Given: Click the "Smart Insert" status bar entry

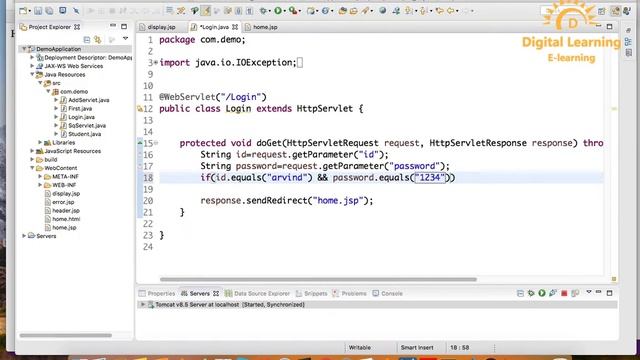Looking at the screenshot, I should click(x=417, y=348).
